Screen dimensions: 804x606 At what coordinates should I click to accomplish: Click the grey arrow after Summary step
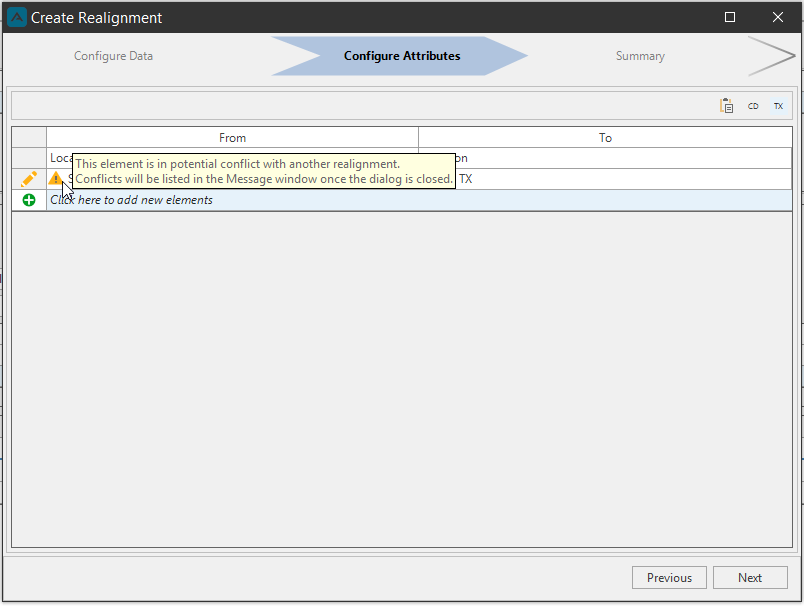coord(771,56)
